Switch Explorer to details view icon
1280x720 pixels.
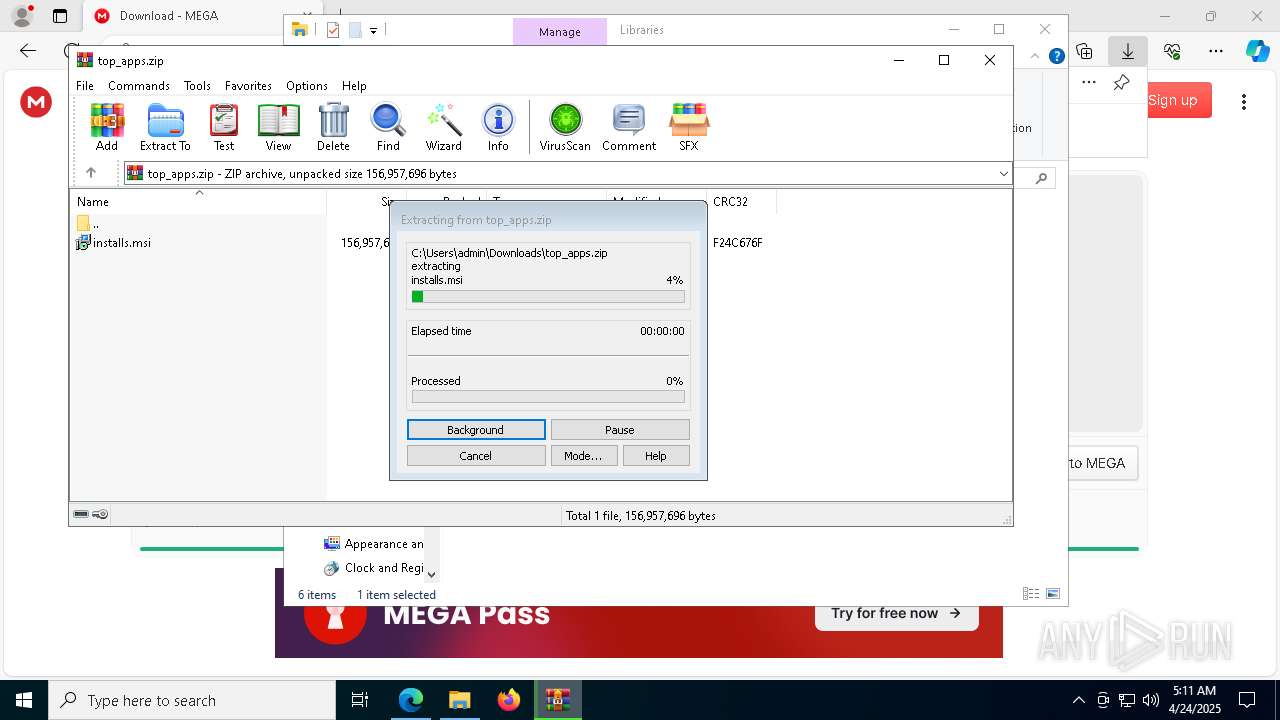pyautogui.click(x=1031, y=594)
